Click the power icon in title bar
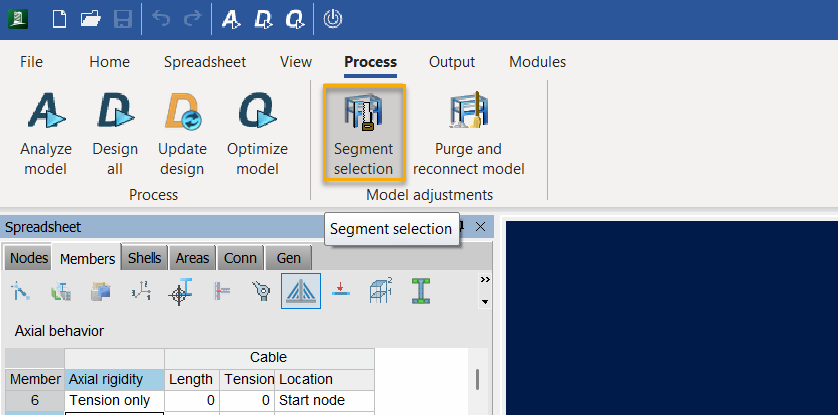Image resolution: width=838 pixels, height=415 pixels. click(x=334, y=18)
